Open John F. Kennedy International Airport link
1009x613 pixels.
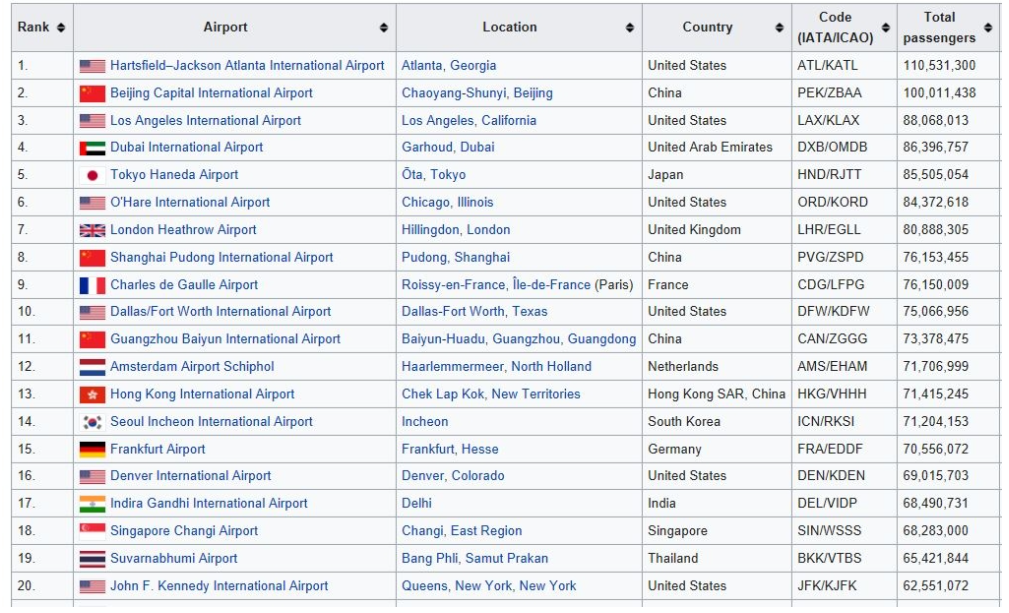click(x=219, y=586)
